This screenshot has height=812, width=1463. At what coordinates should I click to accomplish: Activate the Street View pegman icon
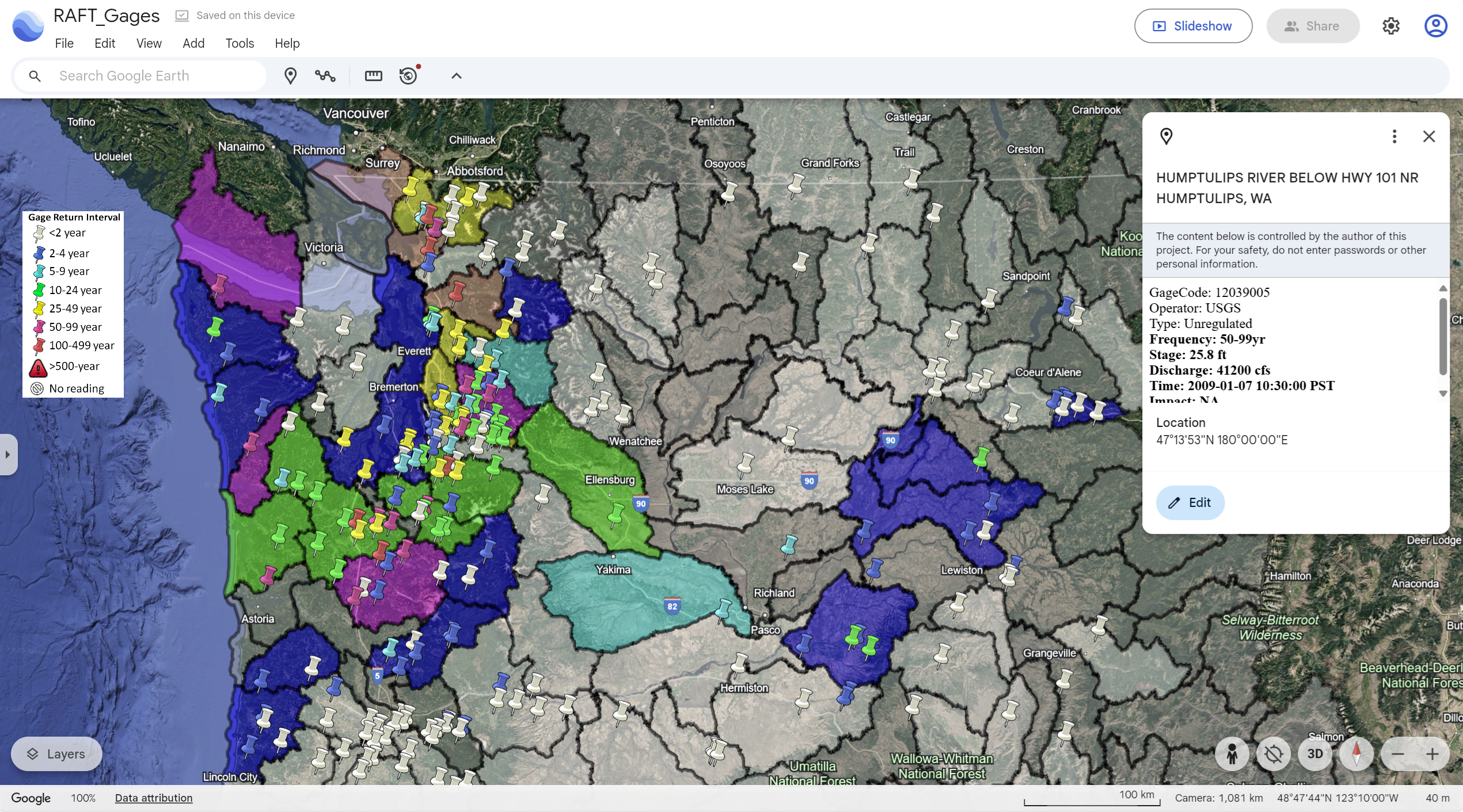tap(1232, 753)
